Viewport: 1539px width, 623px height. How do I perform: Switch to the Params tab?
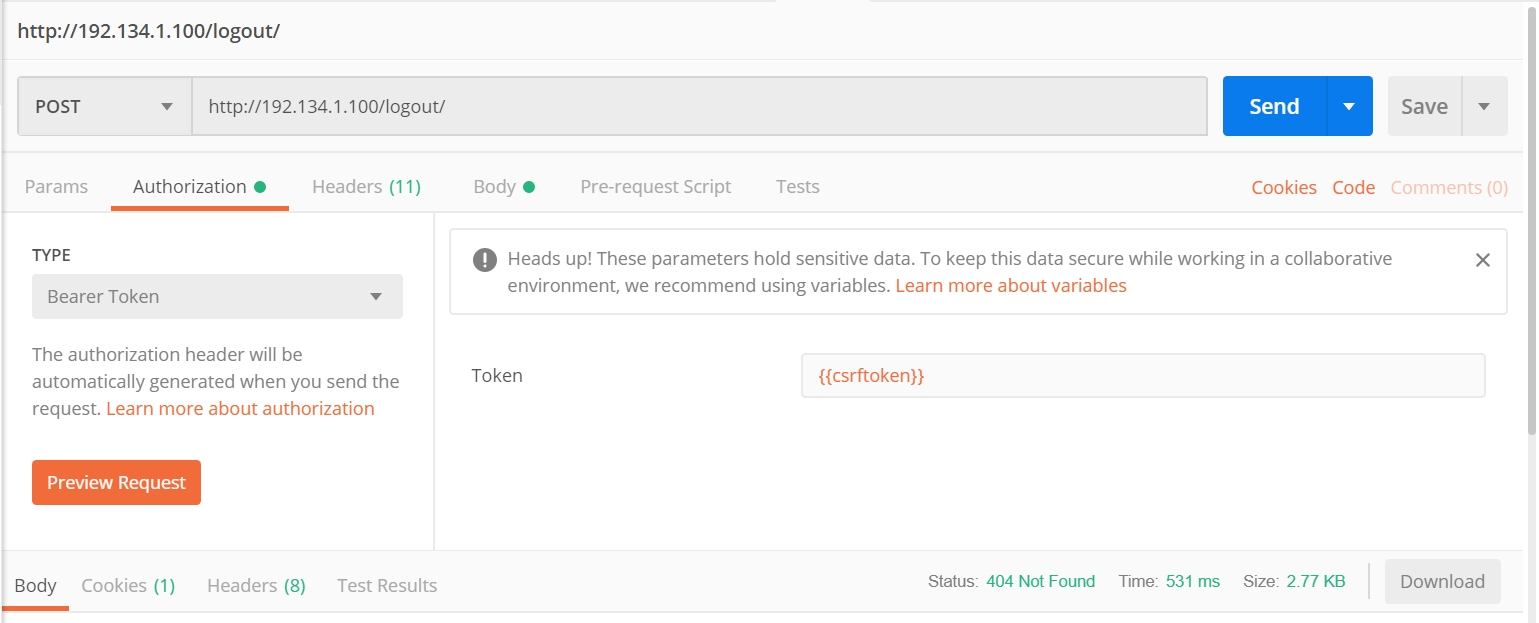click(56, 187)
